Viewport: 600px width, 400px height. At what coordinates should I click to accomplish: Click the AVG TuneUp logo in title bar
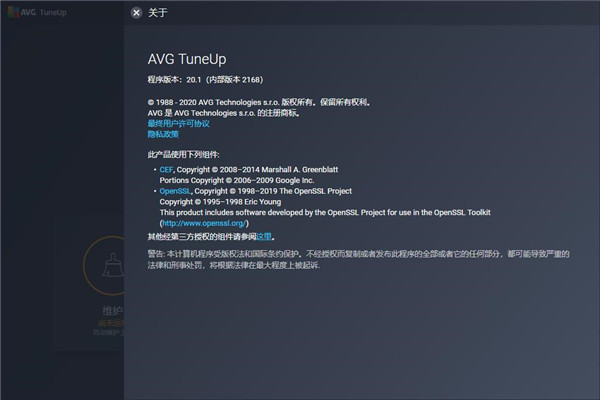(x=38, y=12)
